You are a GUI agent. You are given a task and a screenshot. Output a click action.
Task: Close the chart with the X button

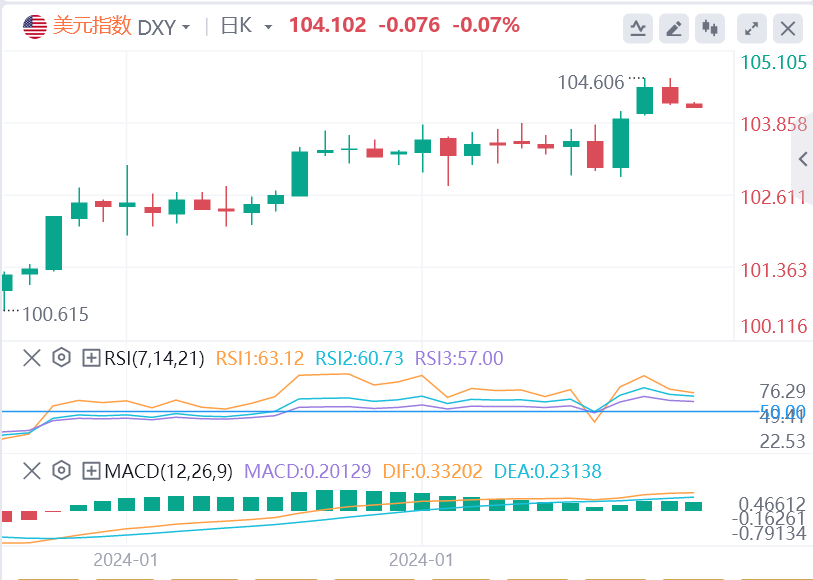pyautogui.click(x=788, y=28)
